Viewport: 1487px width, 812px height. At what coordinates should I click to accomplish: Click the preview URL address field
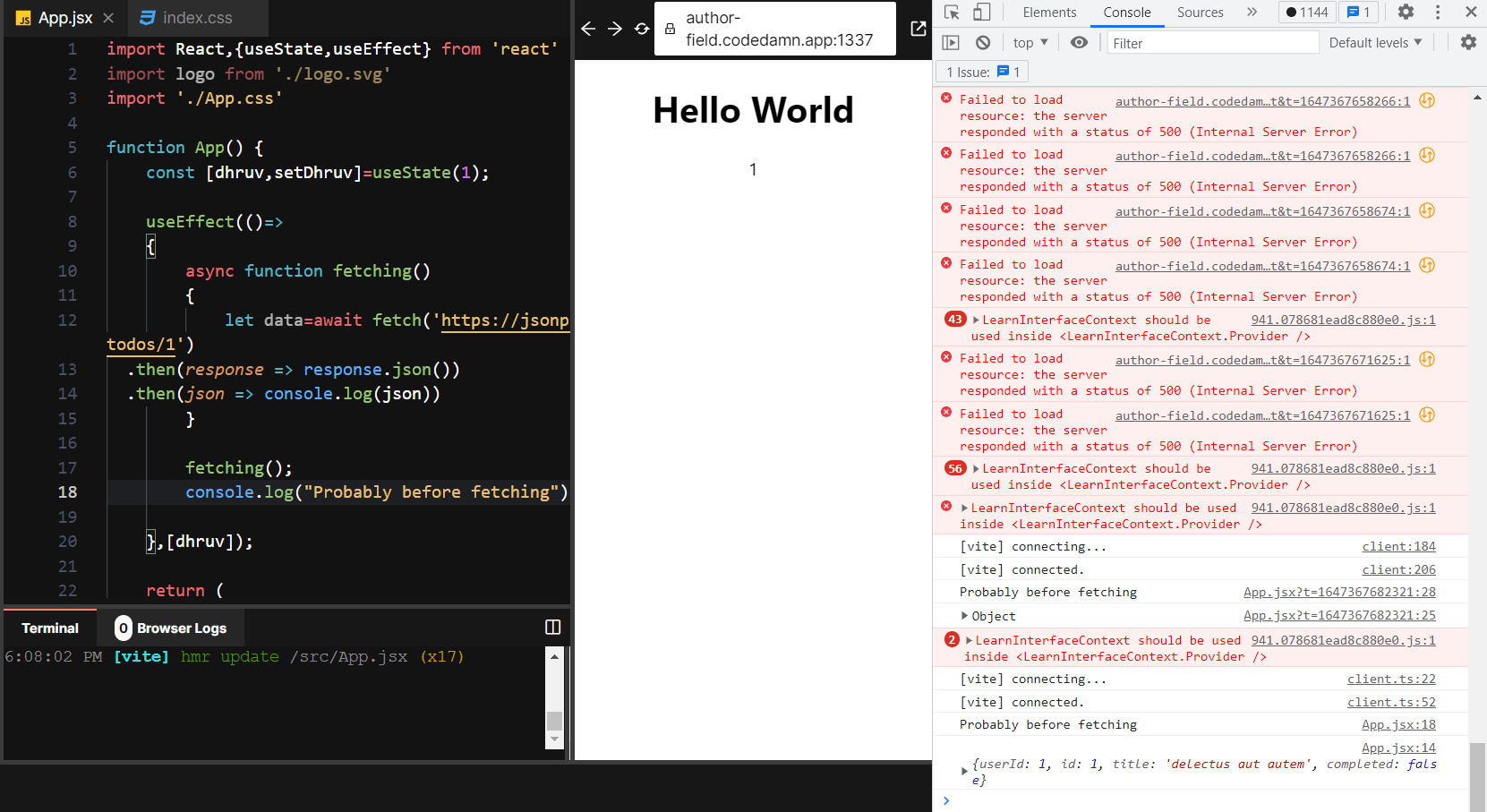click(x=775, y=29)
